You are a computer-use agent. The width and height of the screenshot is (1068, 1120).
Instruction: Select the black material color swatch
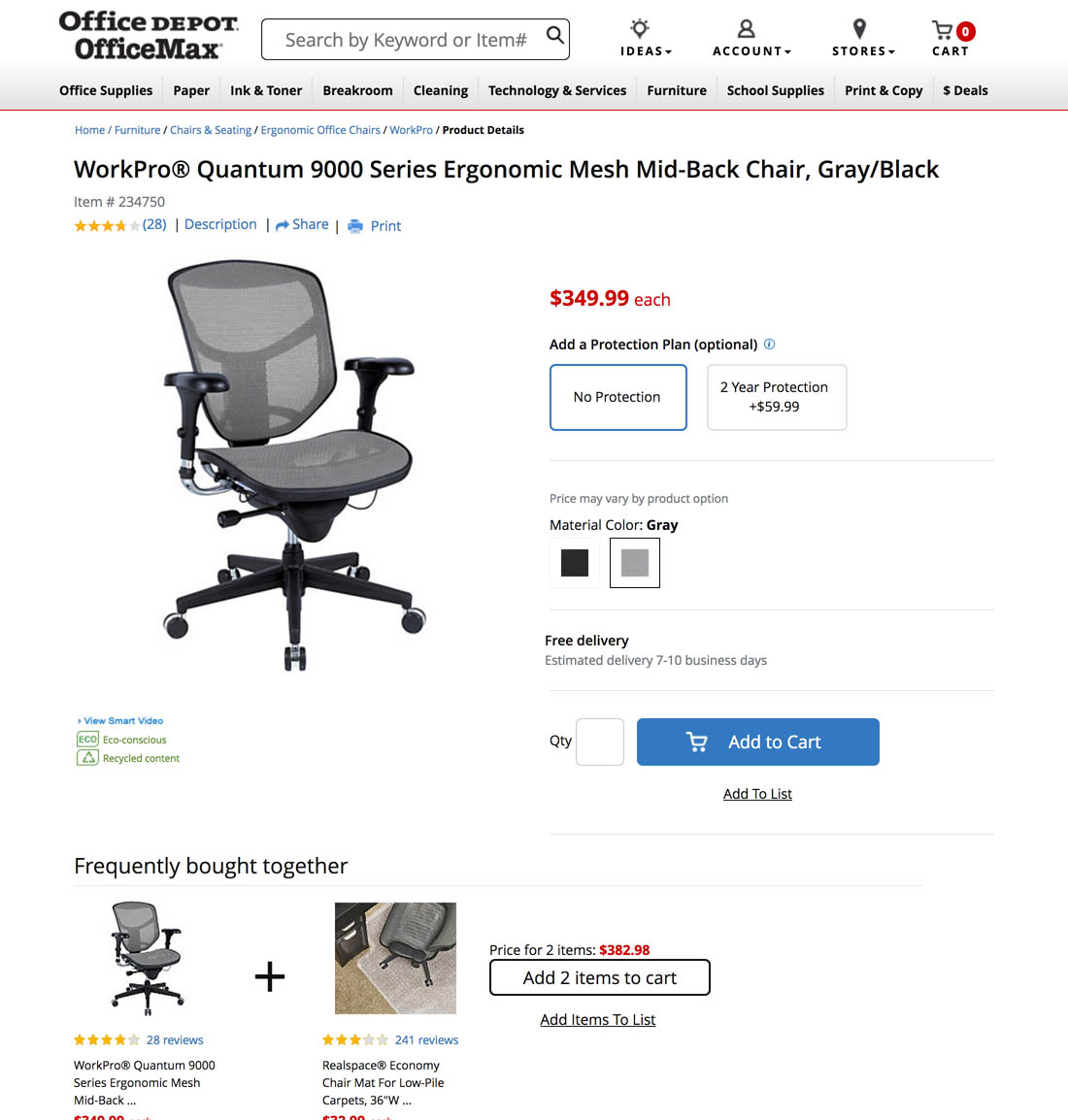coord(575,563)
